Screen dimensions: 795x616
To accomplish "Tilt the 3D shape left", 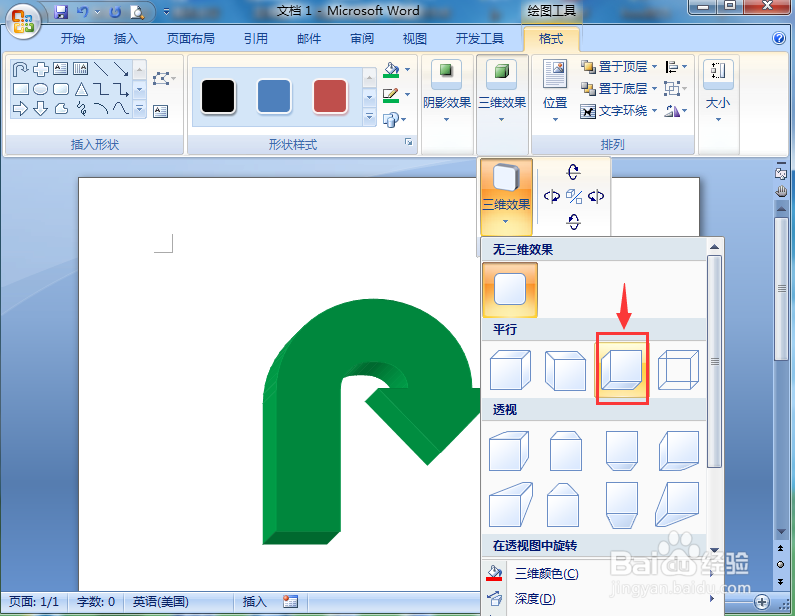I will pos(552,196).
